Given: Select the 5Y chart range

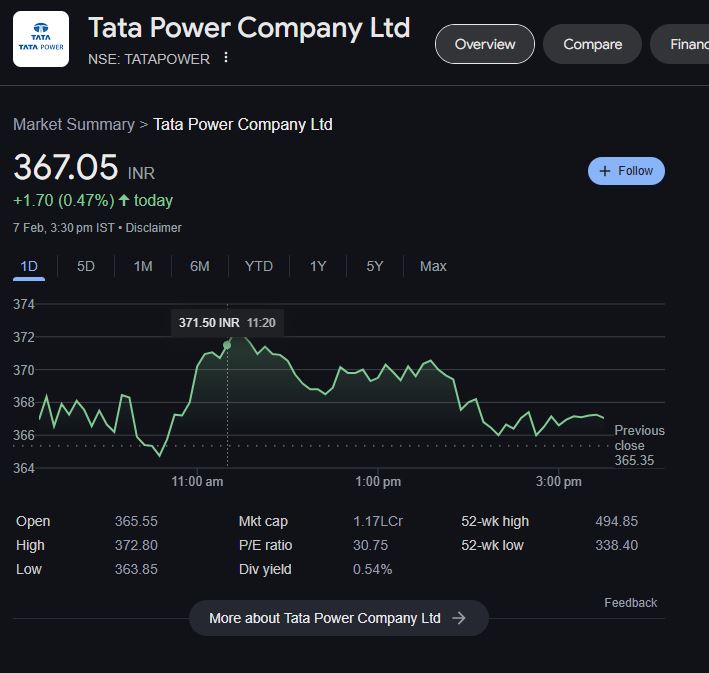Looking at the screenshot, I should (x=375, y=266).
